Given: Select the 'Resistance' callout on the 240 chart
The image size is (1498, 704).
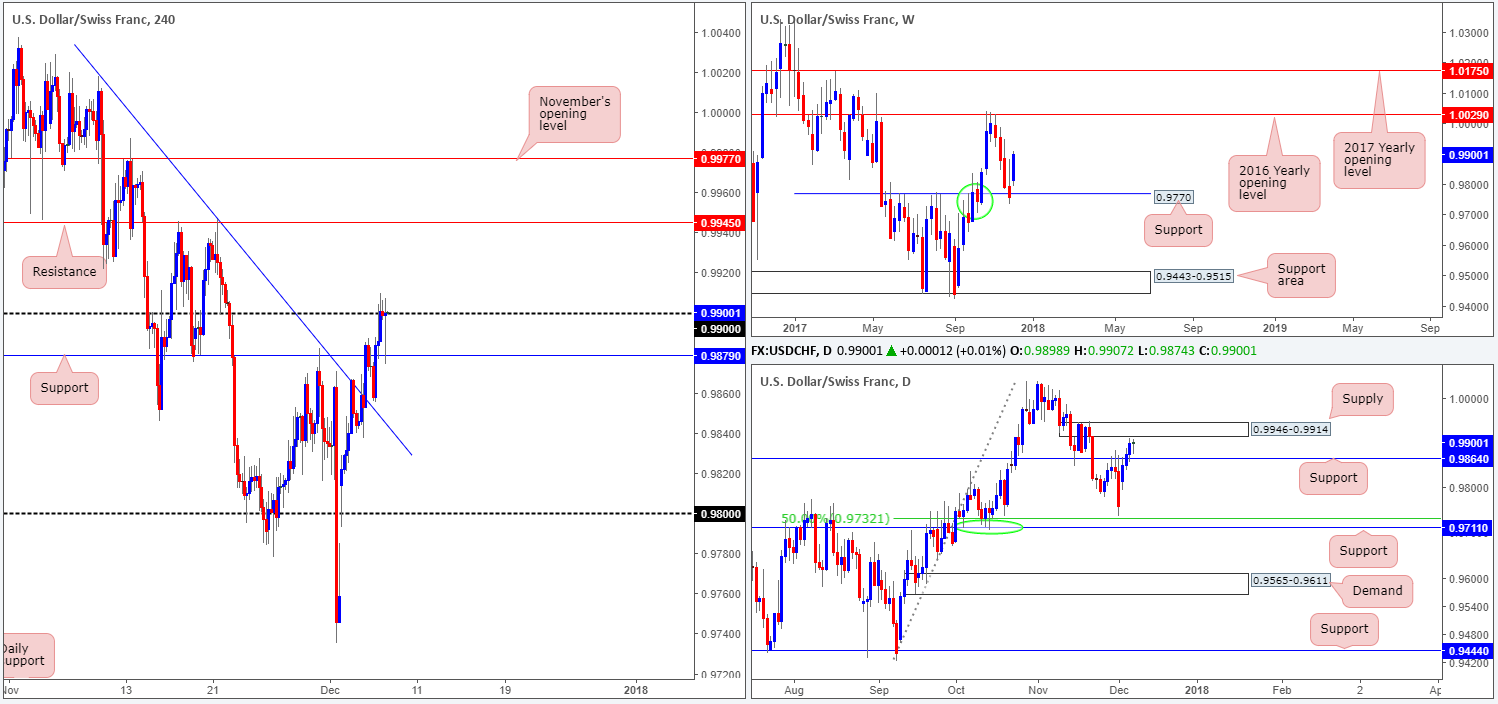Looking at the screenshot, I should click(65, 271).
